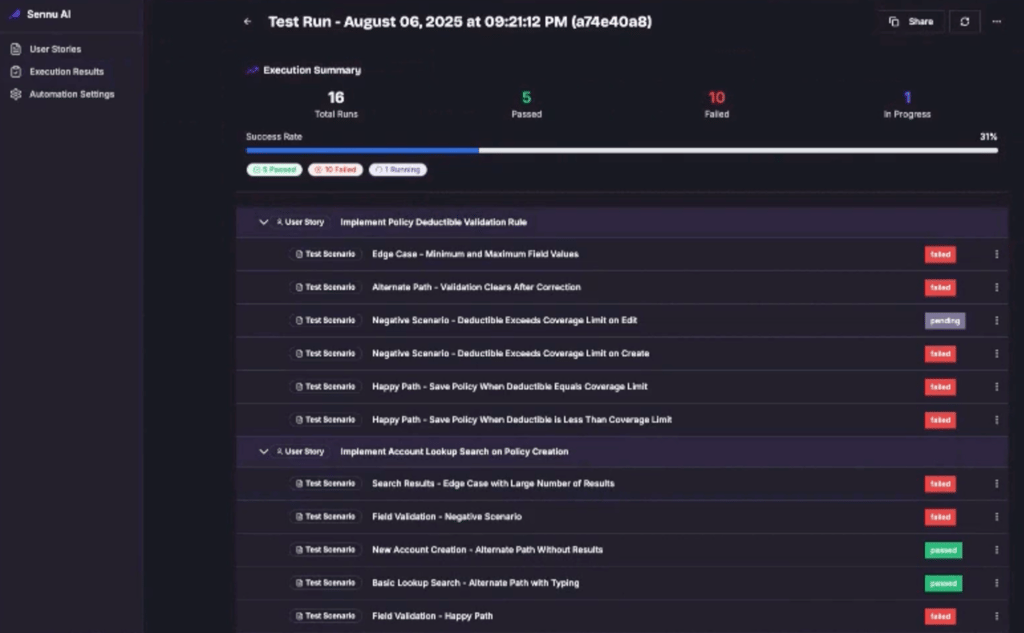
Task: Collapse Implement Account Lookup Search story
Action: 263,451
